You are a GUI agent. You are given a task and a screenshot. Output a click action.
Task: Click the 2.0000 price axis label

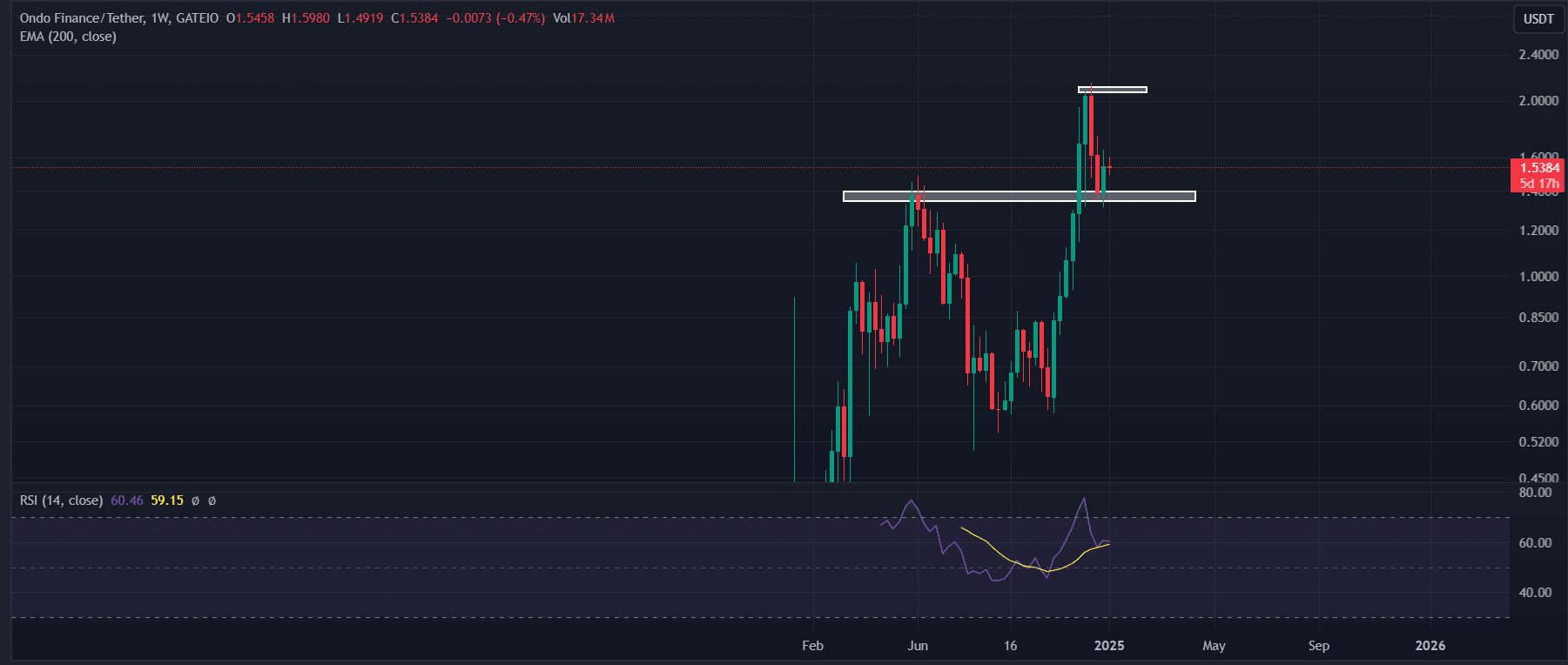click(x=1538, y=101)
